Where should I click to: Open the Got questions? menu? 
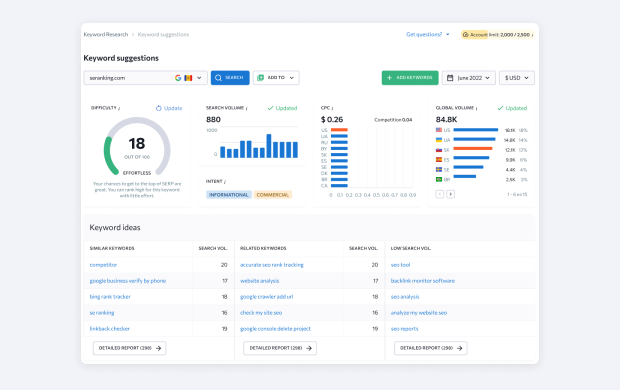[428, 34]
